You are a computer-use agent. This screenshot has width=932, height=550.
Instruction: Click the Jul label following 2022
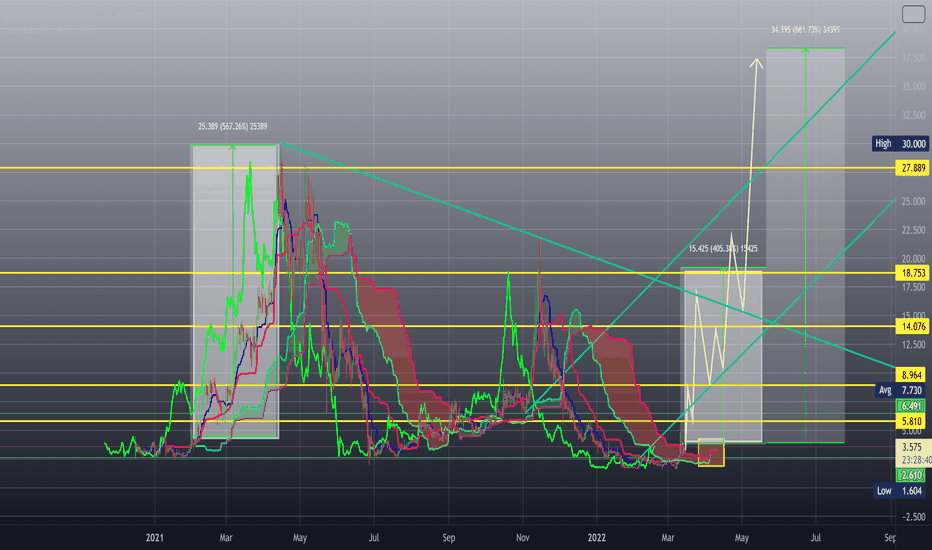pos(816,538)
